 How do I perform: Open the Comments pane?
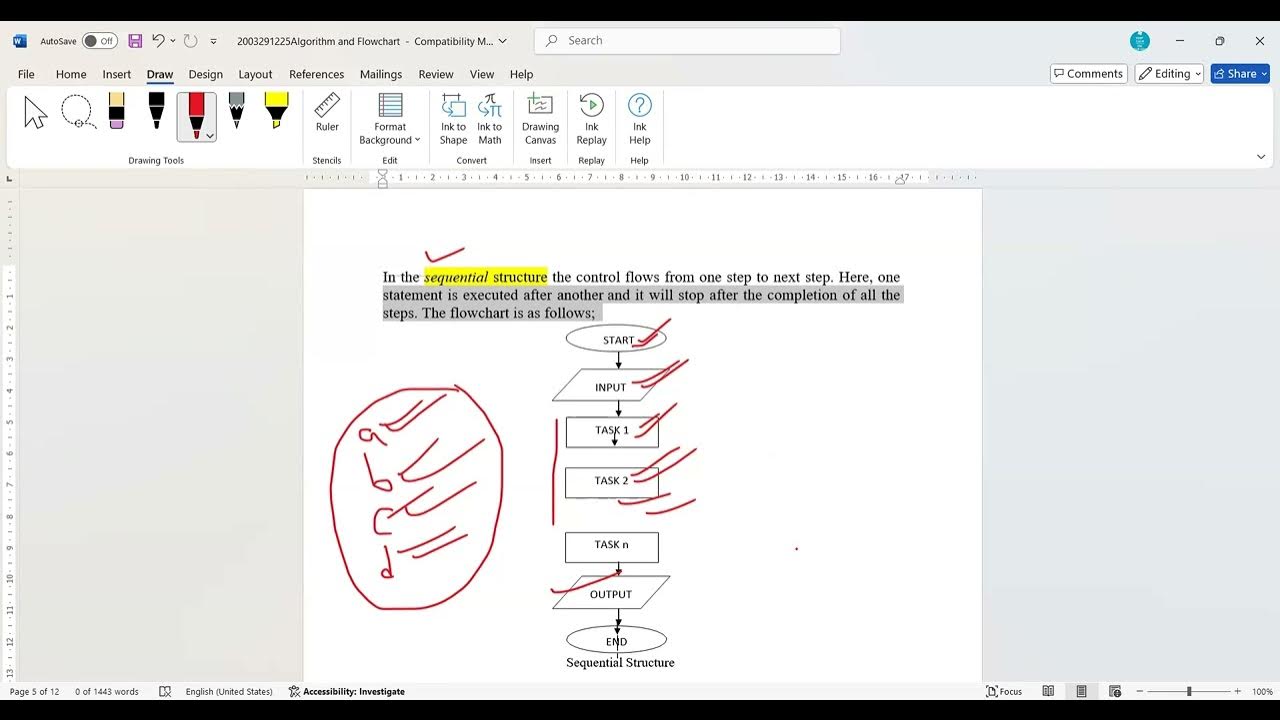tap(1089, 74)
